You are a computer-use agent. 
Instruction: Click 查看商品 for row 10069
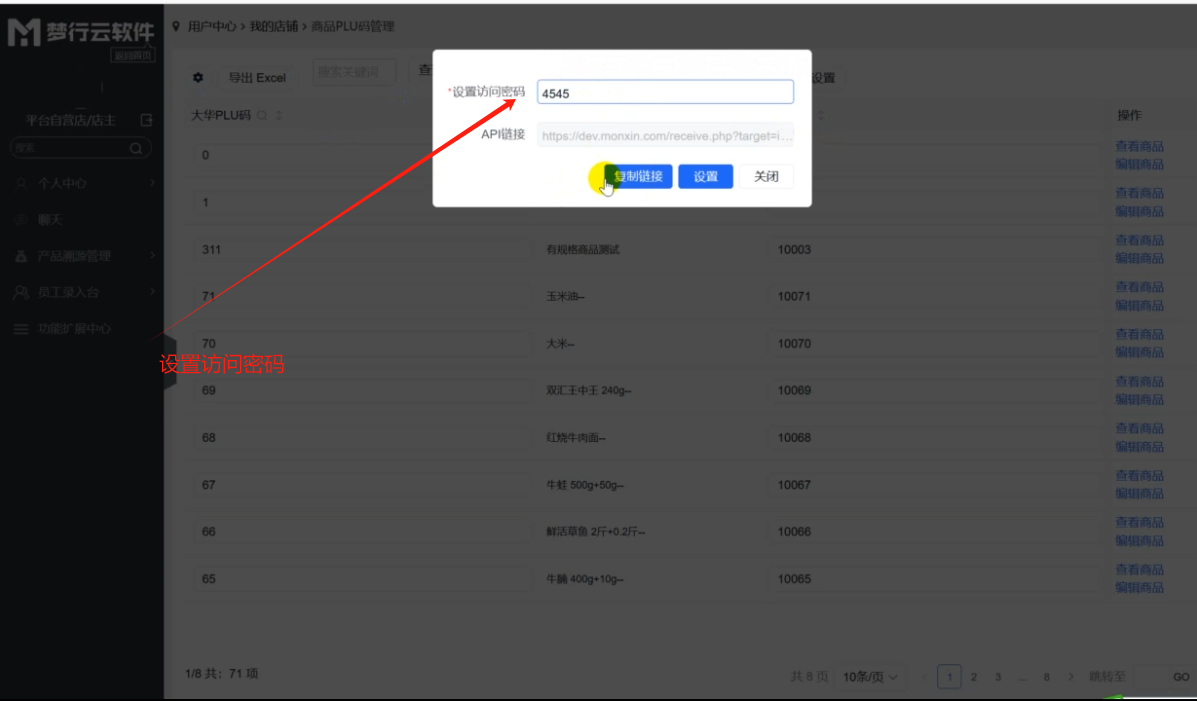(1139, 381)
